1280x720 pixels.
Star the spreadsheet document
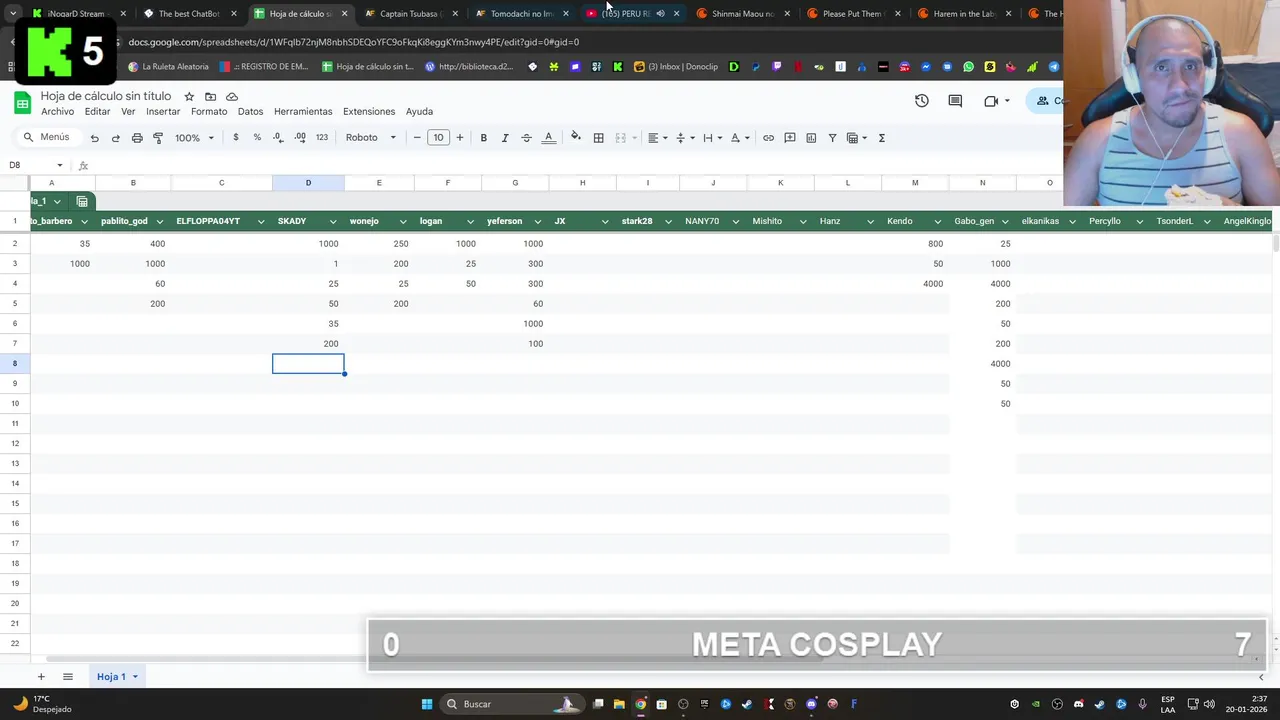189,97
